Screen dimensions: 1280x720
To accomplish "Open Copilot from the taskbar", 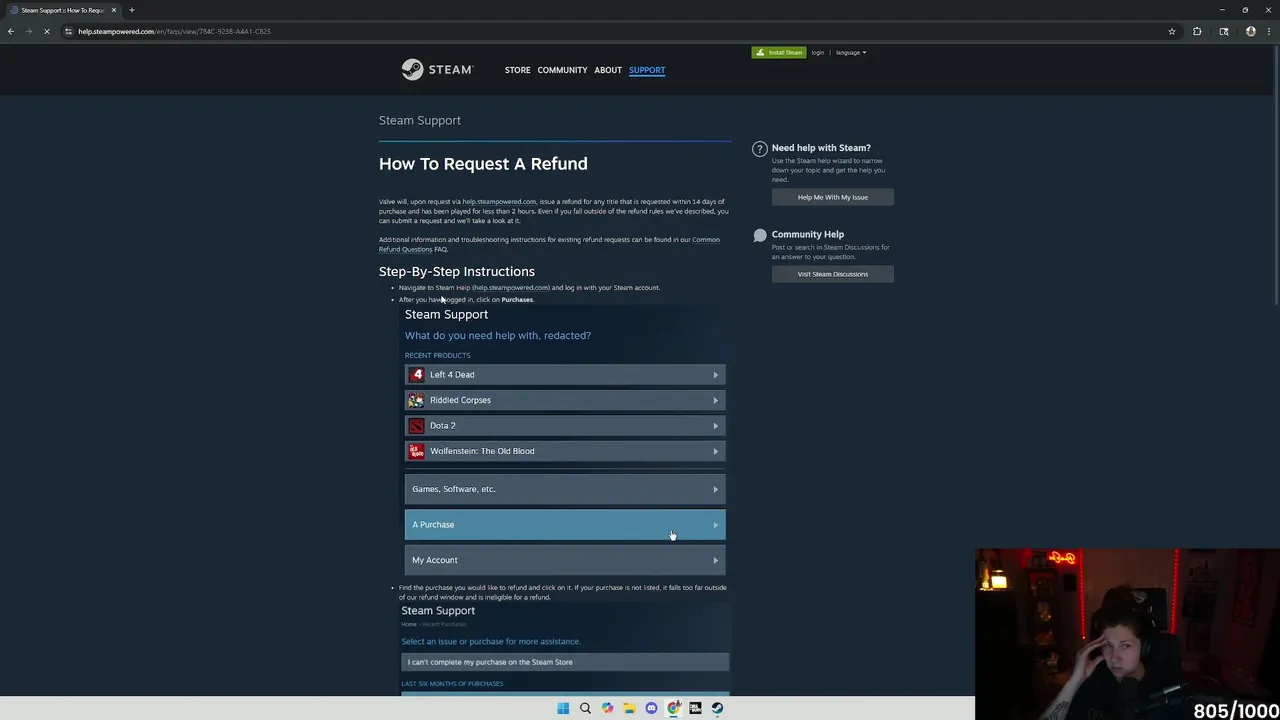I will point(607,708).
